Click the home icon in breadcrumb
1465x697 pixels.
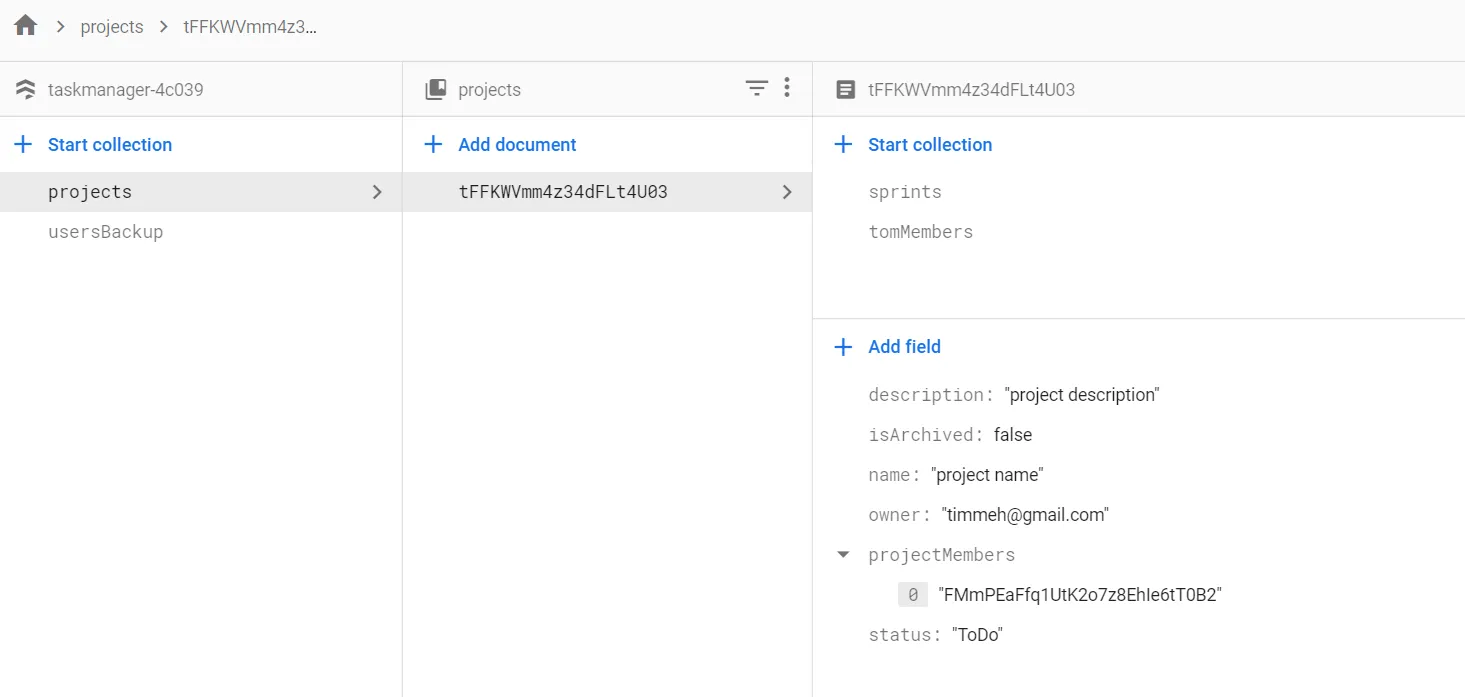[x=26, y=26]
